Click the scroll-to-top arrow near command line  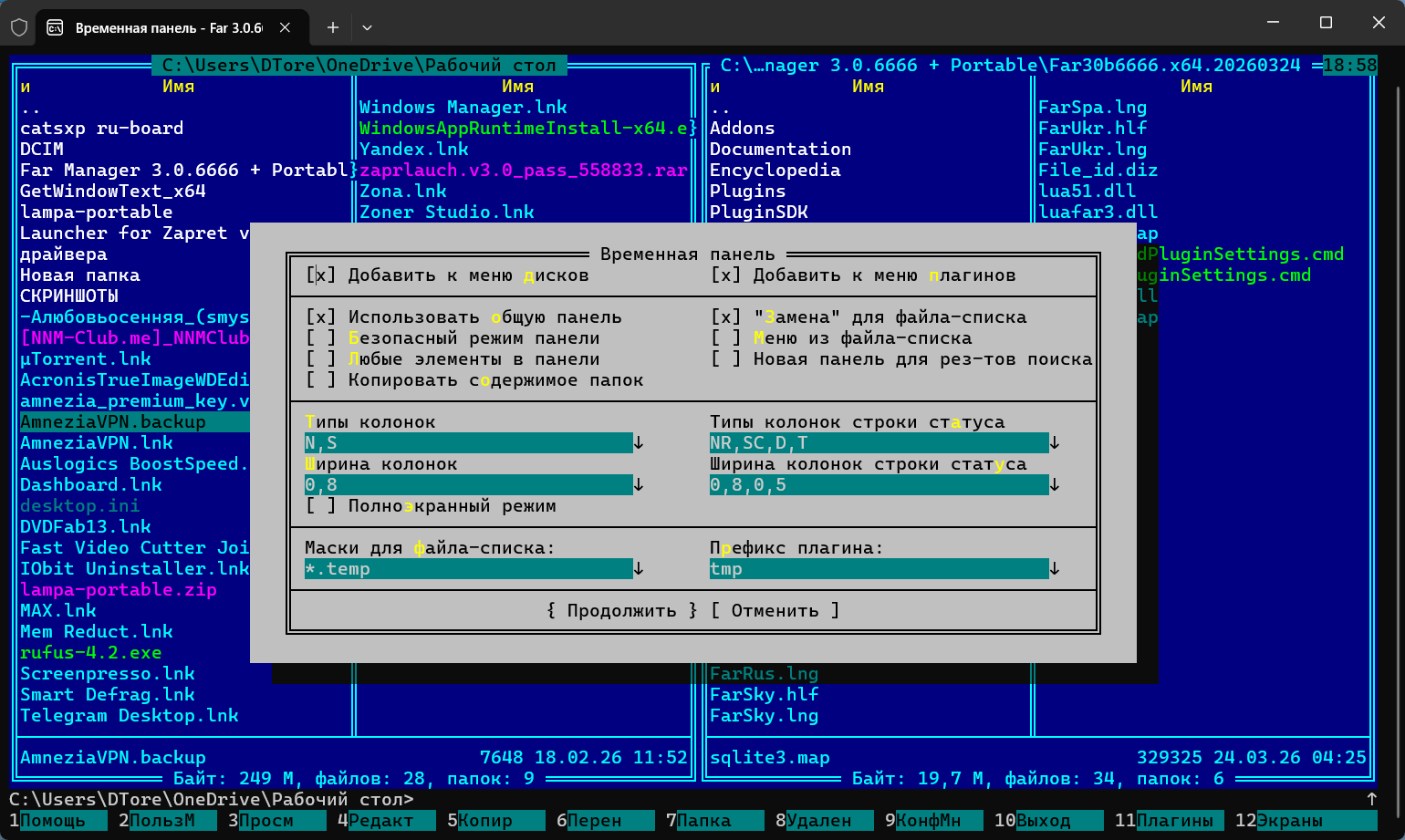(1371, 799)
